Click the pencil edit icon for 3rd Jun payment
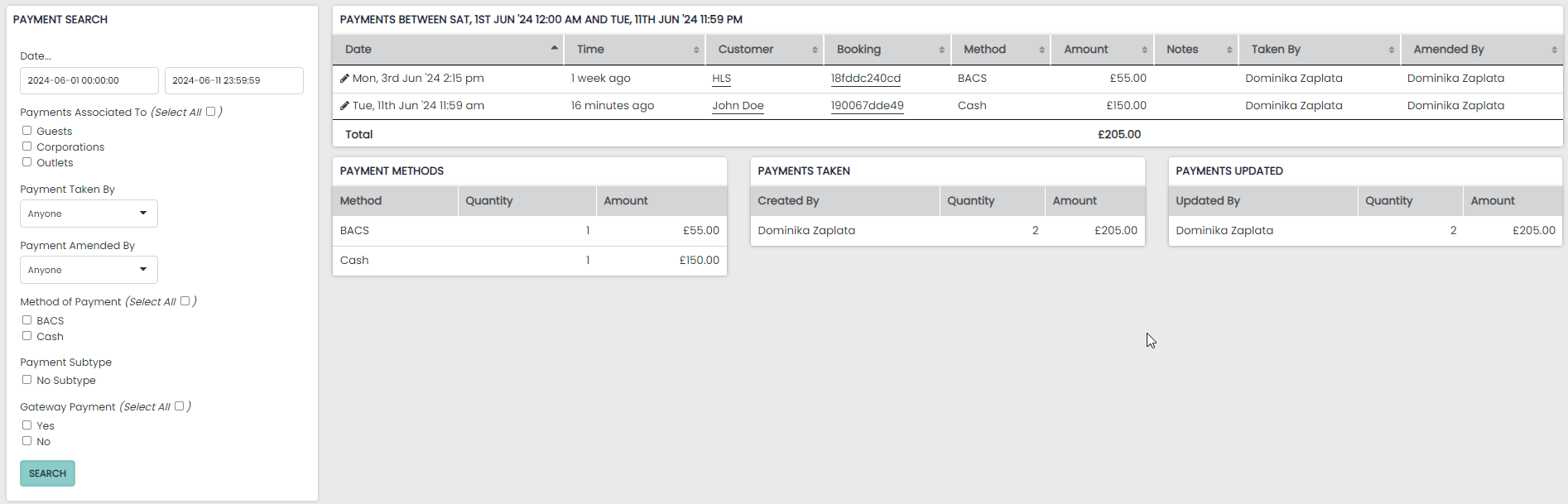The image size is (1568, 504). click(344, 79)
